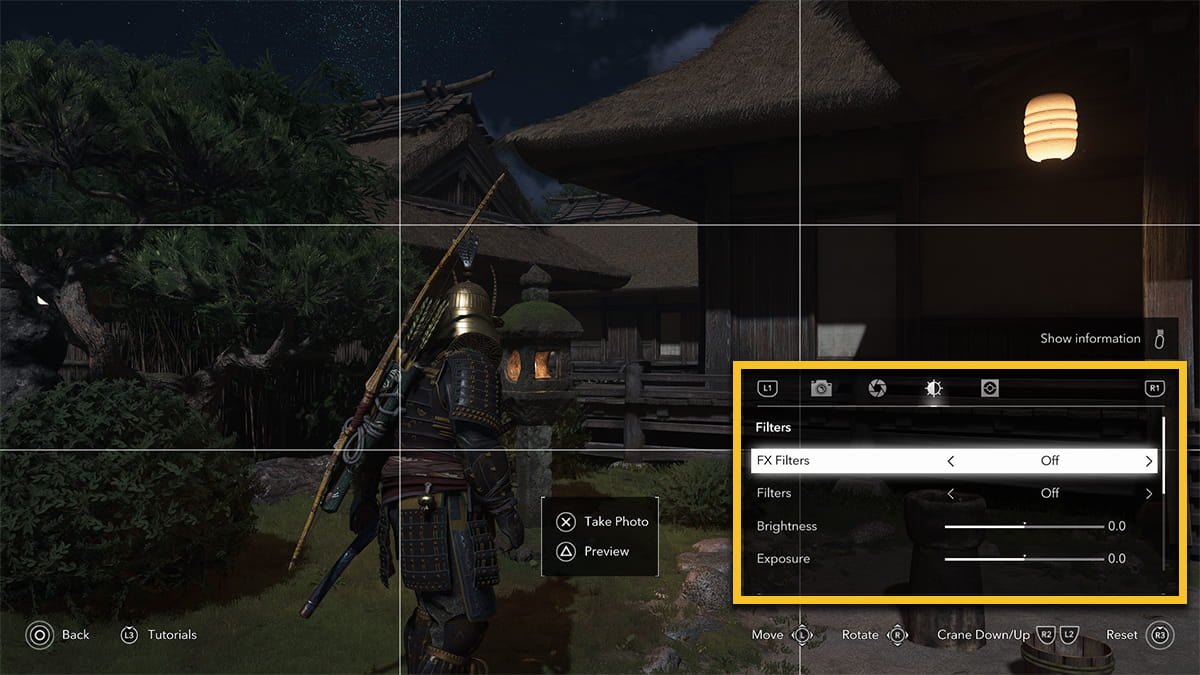Click the Back label
Image resolution: width=1200 pixels, height=675 pixels.
pyautogui.click(x=76, y=635)
